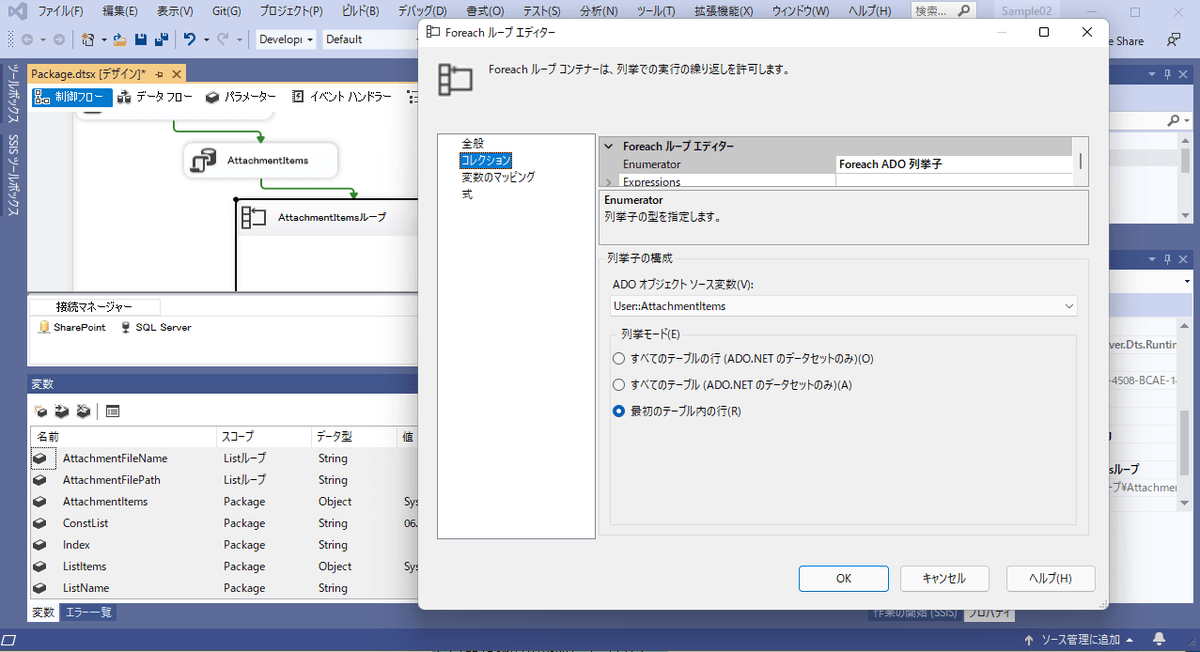
Task: Click the new project icon in toolbar
Action: coord(88,40)
